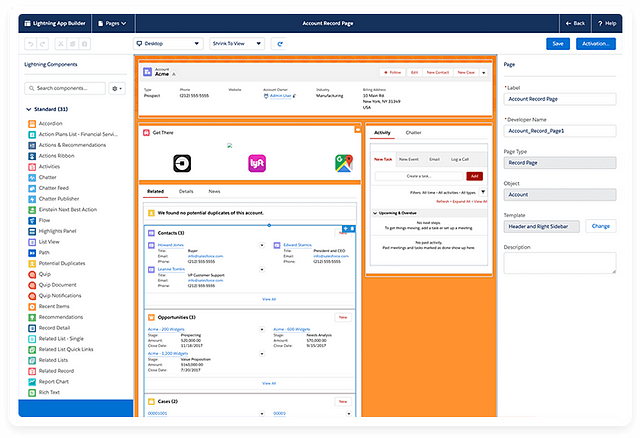Click the cut scissors icon in toolbar
This screenshot has height=438, width=640.
click(x=60, y=44)
